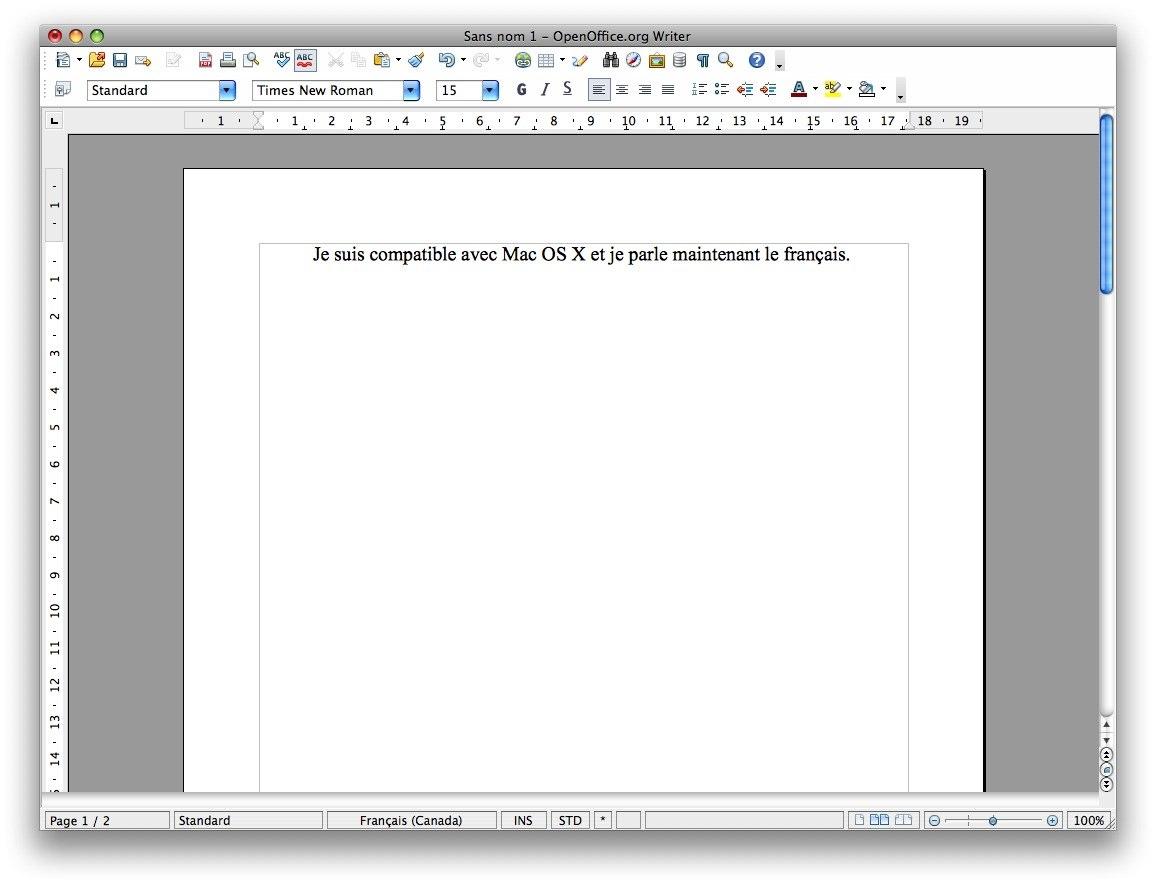Set centered paragraph alignment

(x=622, y=90)
